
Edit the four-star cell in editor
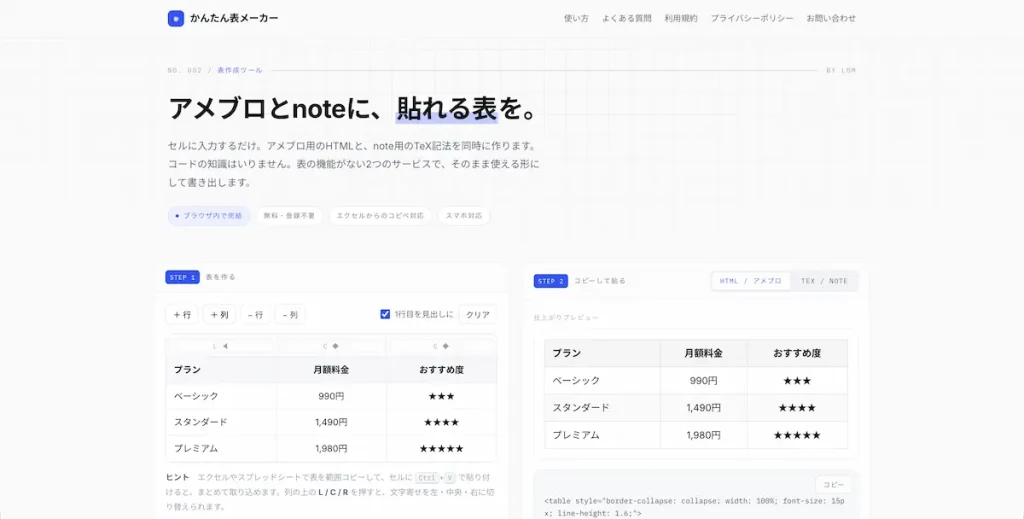coord(441,422)
